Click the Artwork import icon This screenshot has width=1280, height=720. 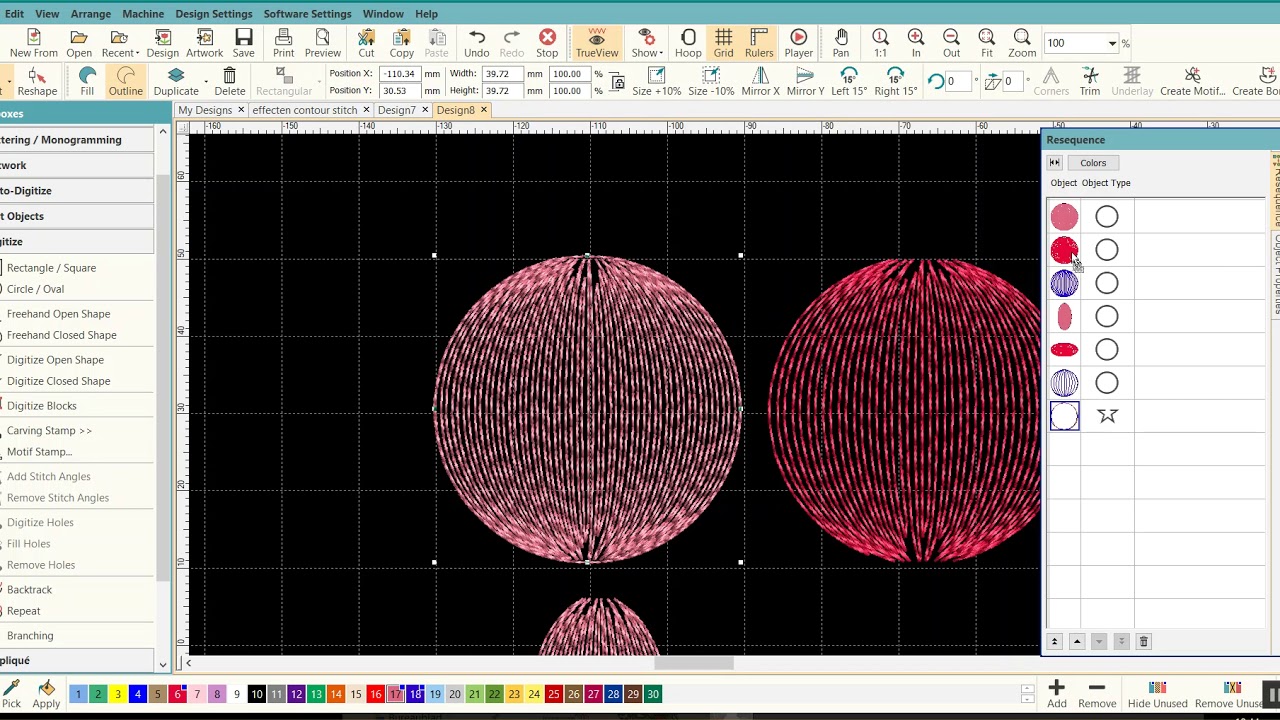pos(204,43)
